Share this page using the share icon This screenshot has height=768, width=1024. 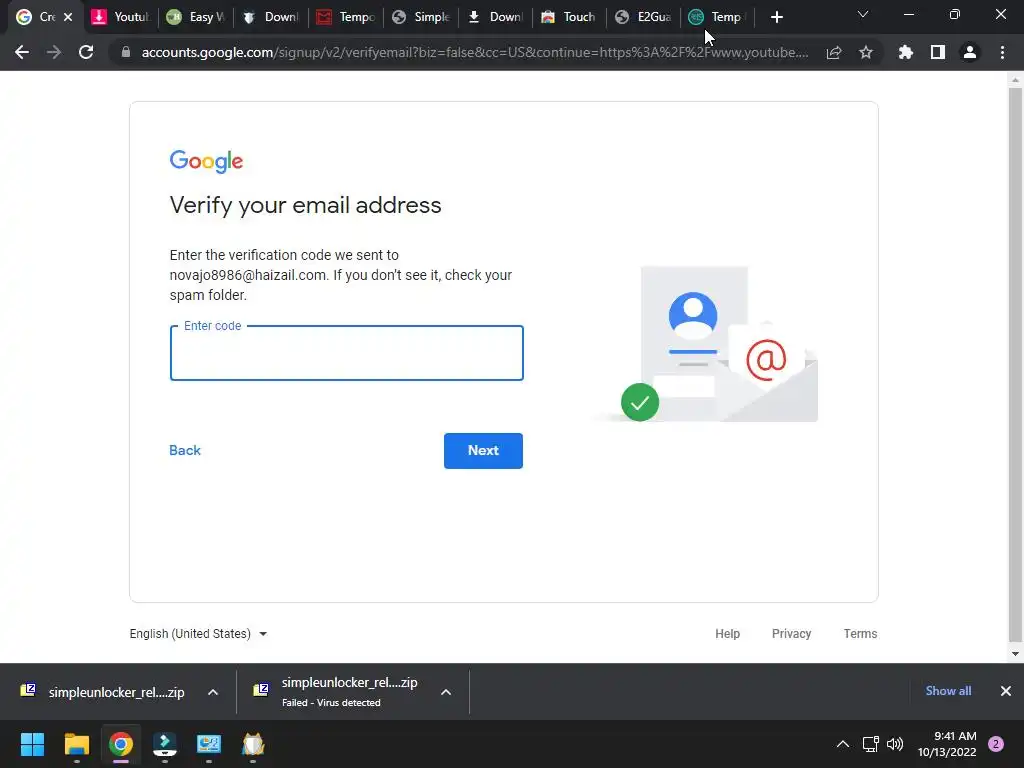click(x=834, y=52)
